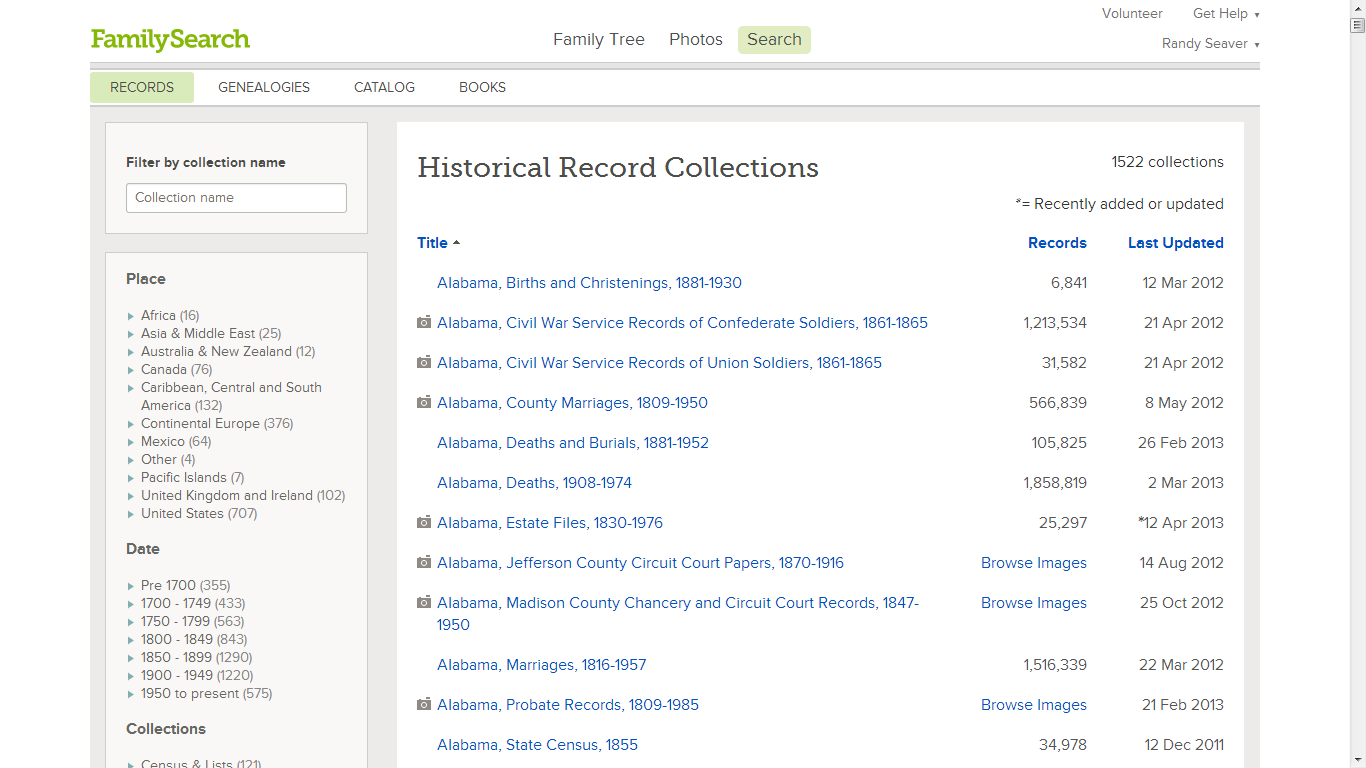Click the FamilySearch logo
This screenshot has height=768, width=1366.
click(170, 40)
